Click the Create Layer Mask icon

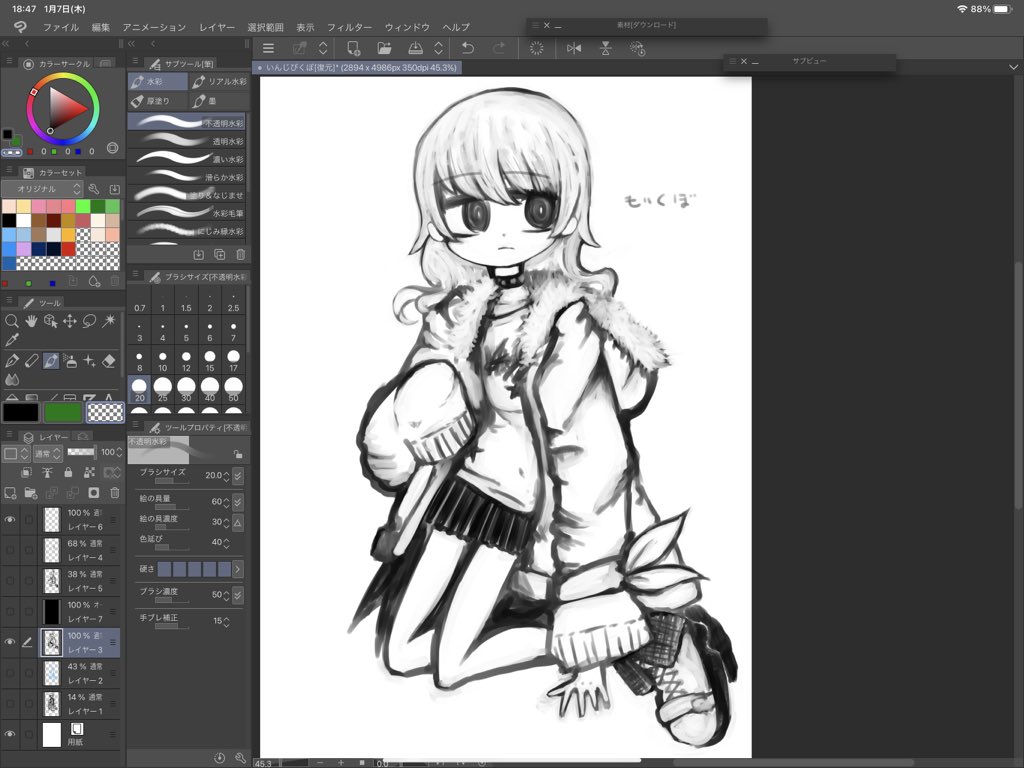pos(93,493)
